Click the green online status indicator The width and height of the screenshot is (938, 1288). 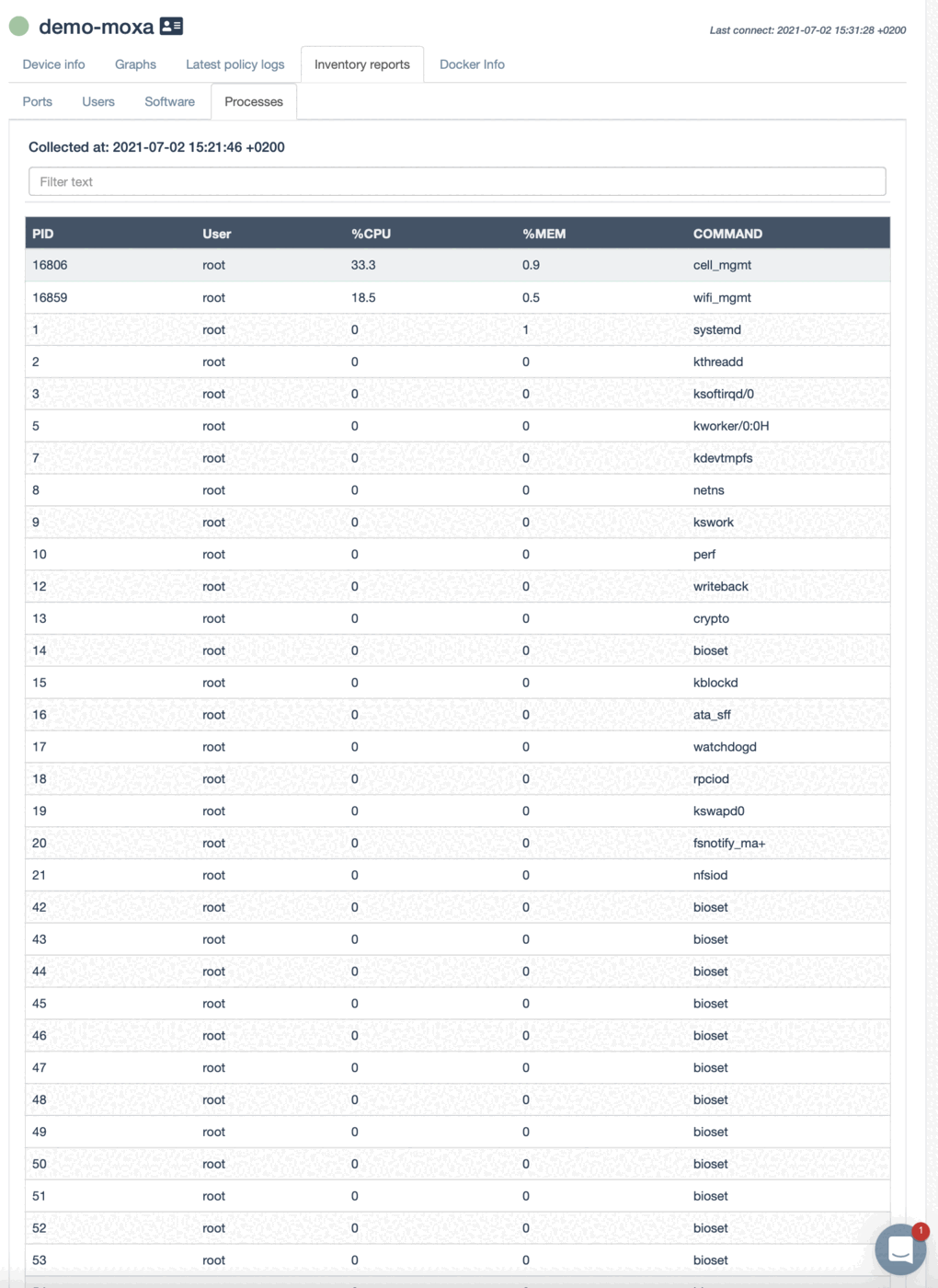[18, 26]
